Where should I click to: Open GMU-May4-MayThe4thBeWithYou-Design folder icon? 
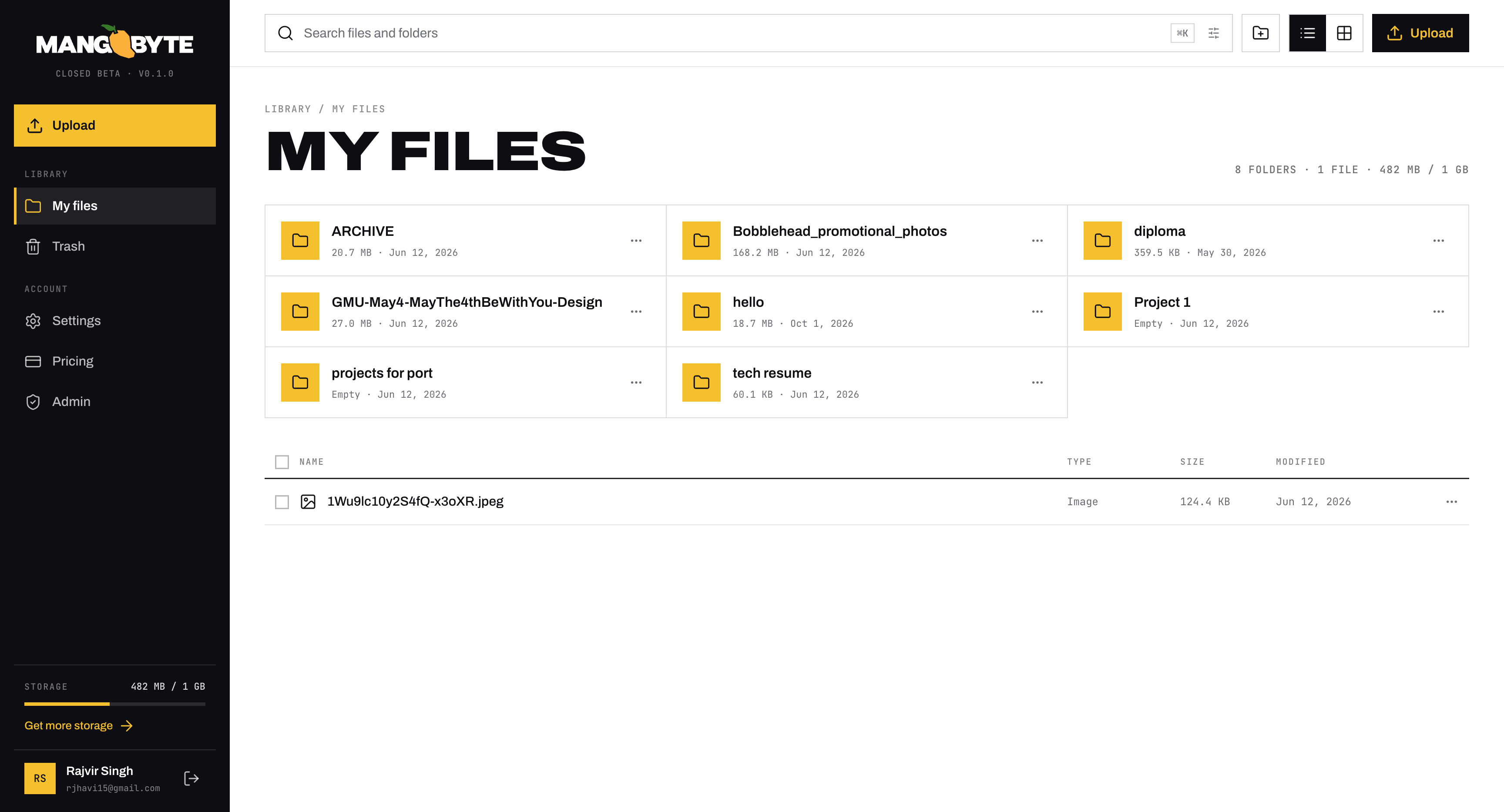300,311
